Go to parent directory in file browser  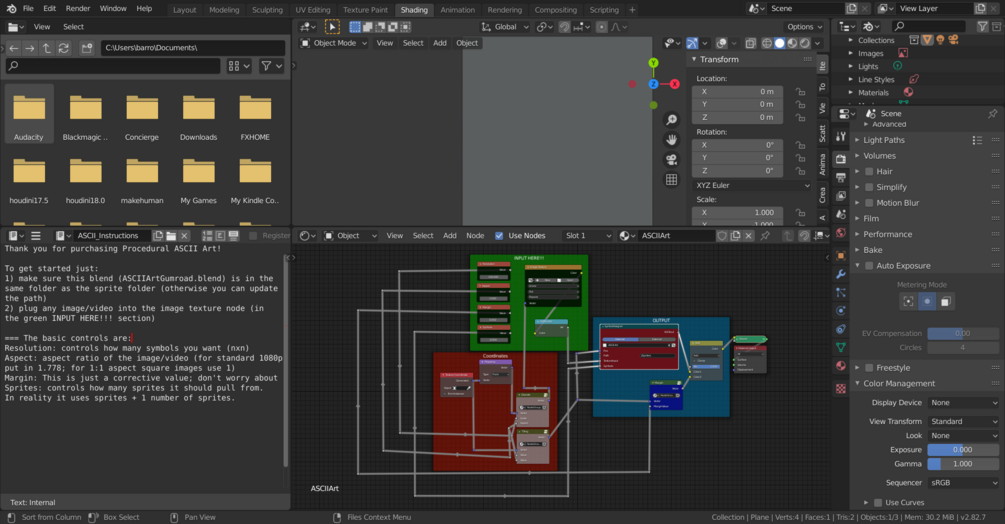coord(47,48)
